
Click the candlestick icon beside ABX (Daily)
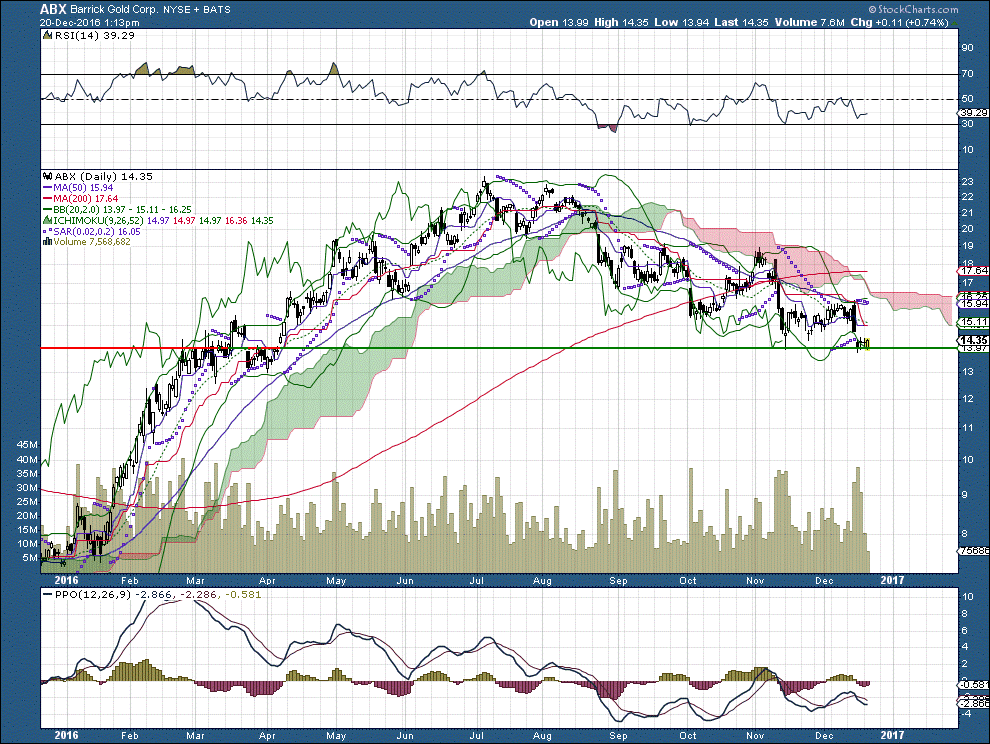pos(47,177)
